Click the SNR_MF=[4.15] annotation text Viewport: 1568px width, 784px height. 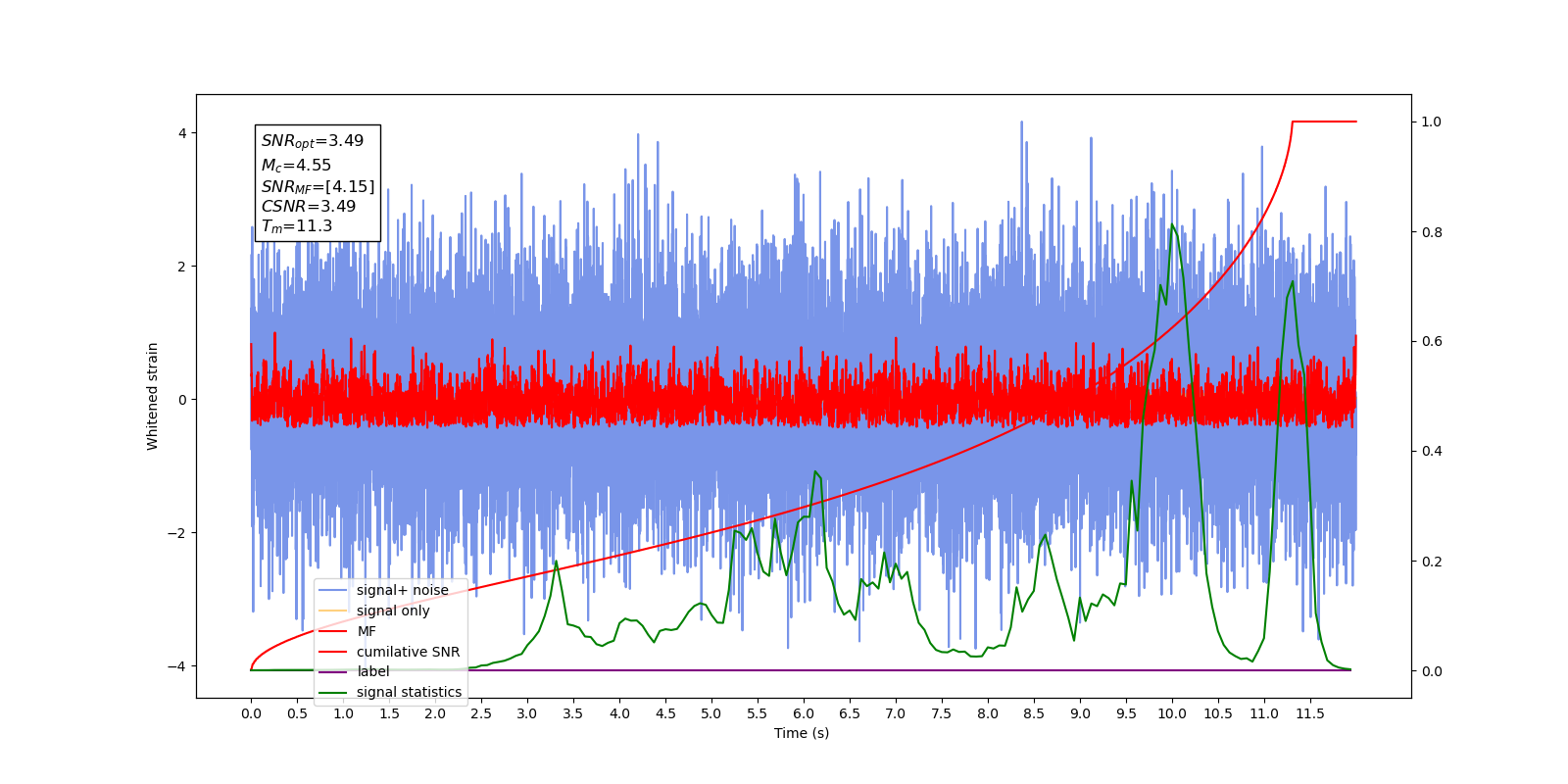click(318, 186)
